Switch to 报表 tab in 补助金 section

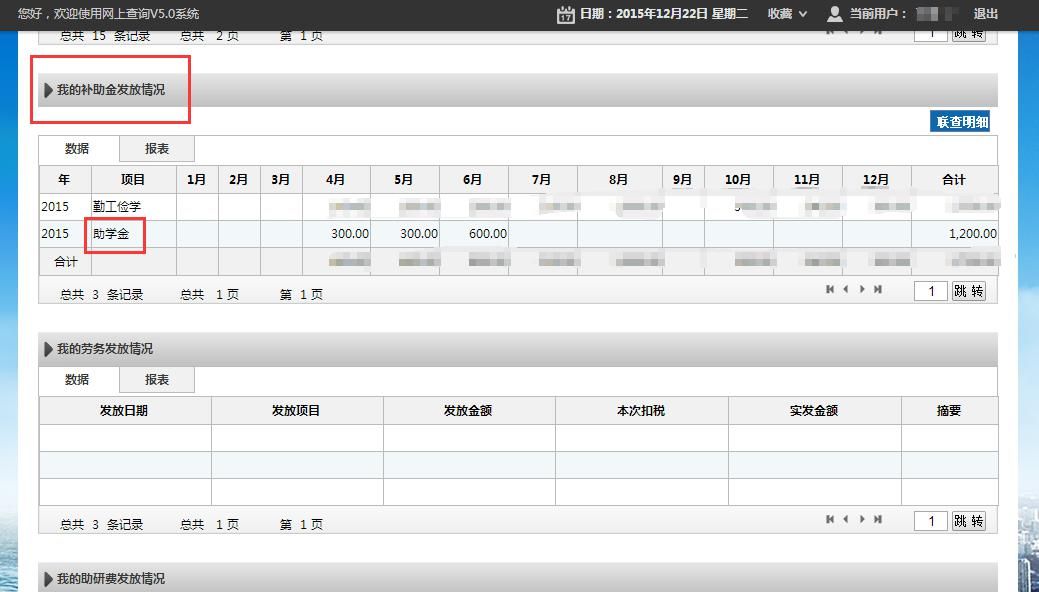[x=157, y=149]
